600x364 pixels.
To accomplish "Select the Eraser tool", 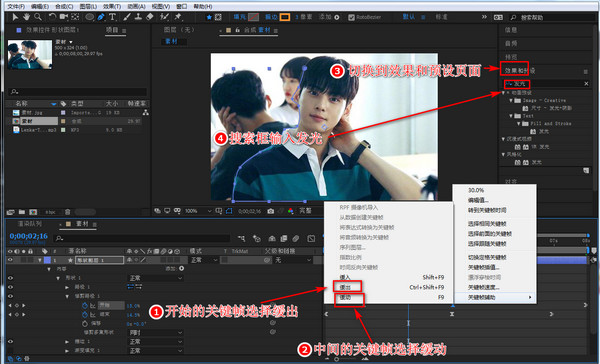I will pyautogui.click(x=150, y=17).
